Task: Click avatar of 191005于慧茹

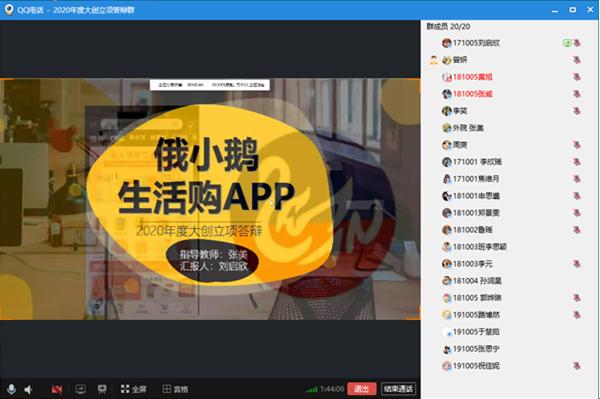Action: [447, 332]
